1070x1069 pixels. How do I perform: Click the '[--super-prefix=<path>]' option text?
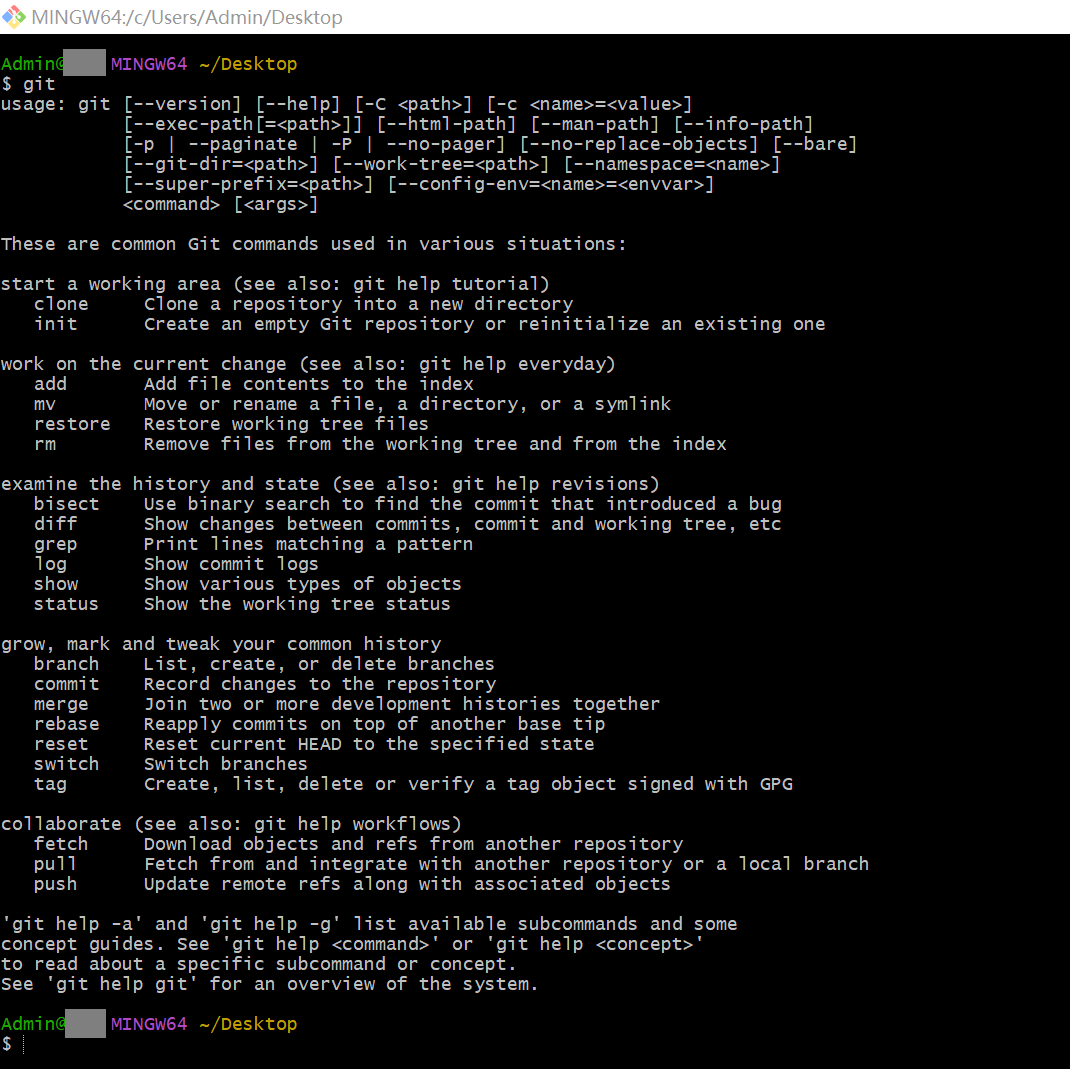pyautogui.click(x=248, y=184)
